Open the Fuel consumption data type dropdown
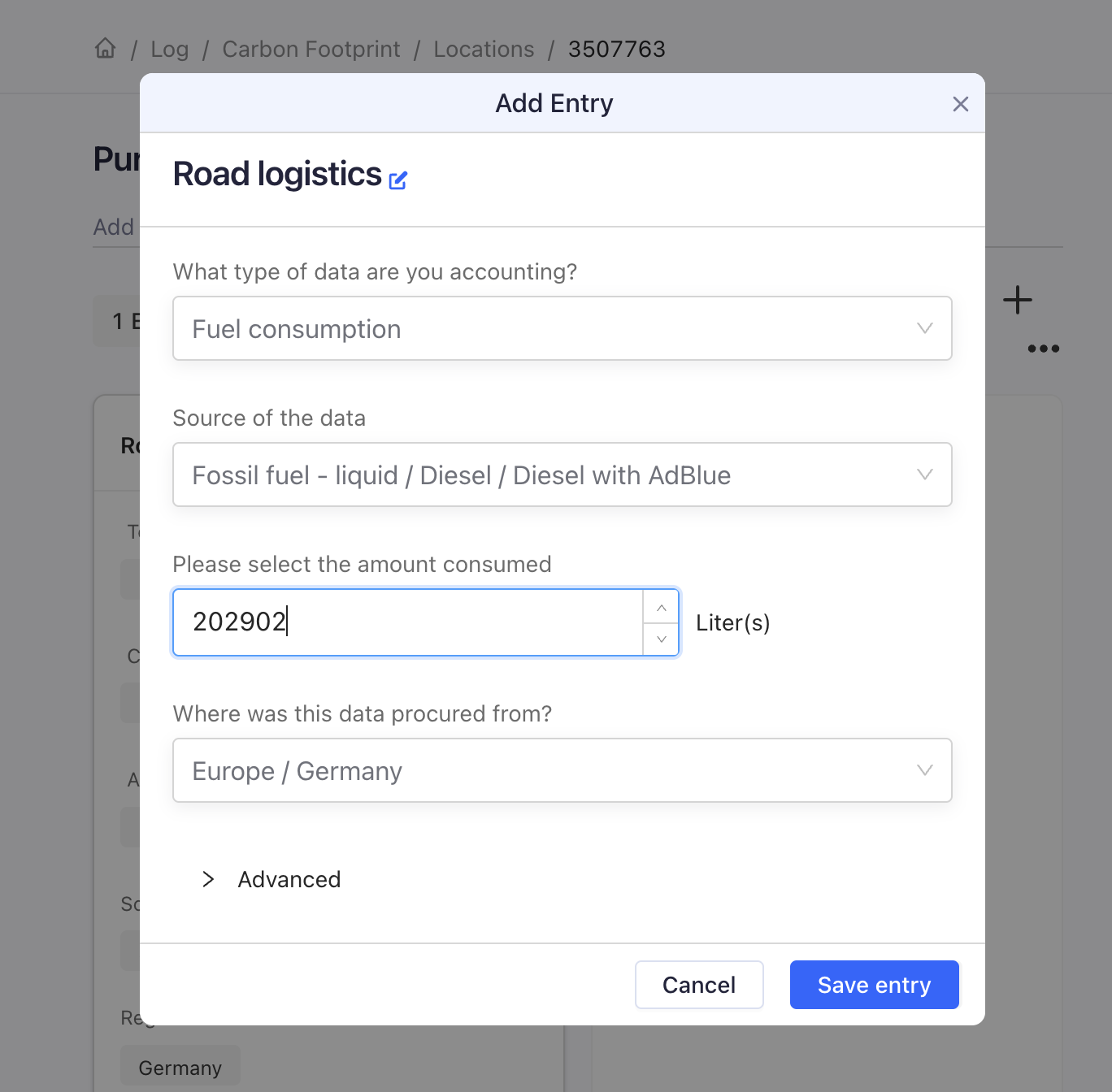This screenshot has height=1092, width=1112. [563, 328]
